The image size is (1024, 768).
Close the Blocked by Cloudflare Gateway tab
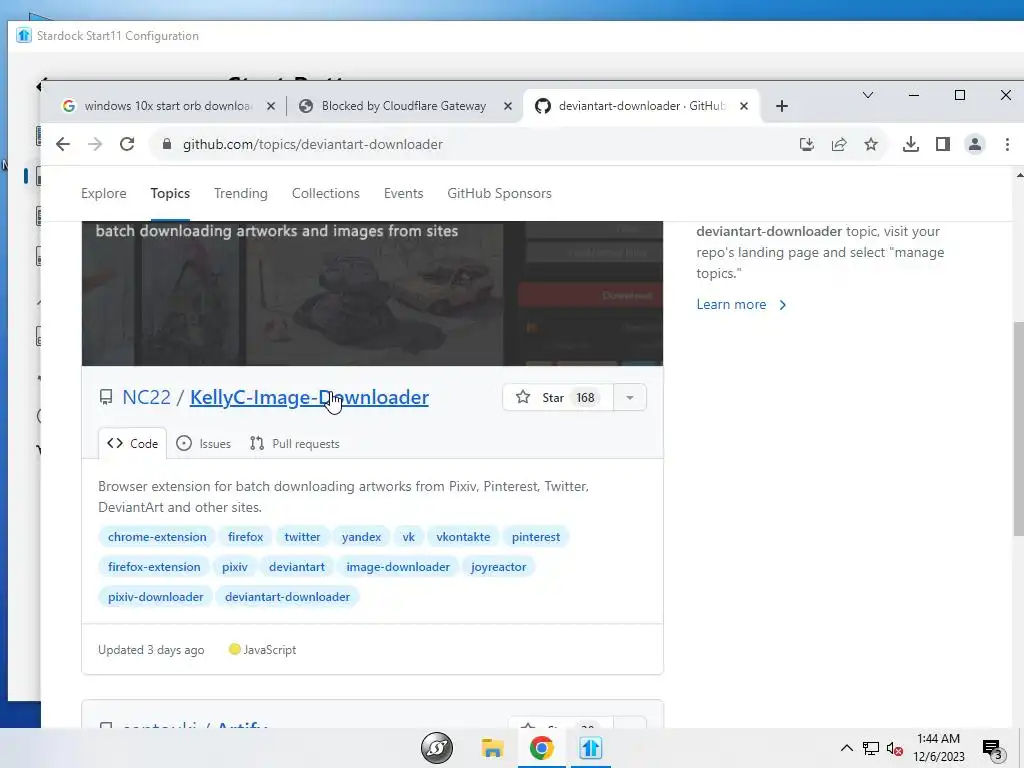click(x=507, y=106)
